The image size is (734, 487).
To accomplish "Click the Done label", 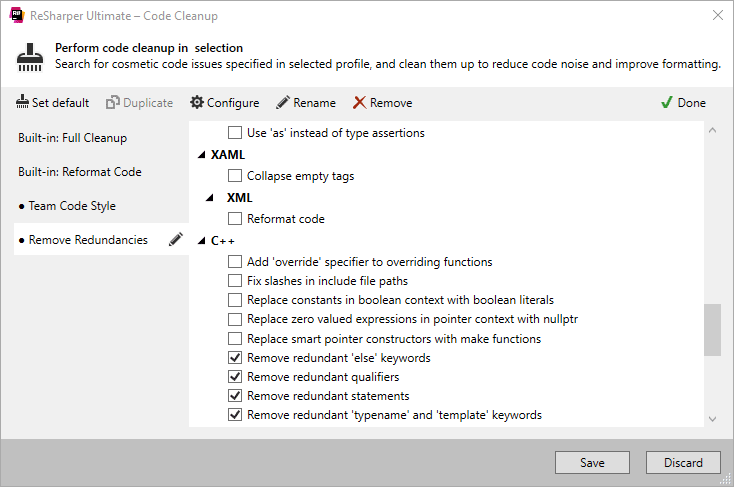I will pyautogui.click(x=691, y=103).
